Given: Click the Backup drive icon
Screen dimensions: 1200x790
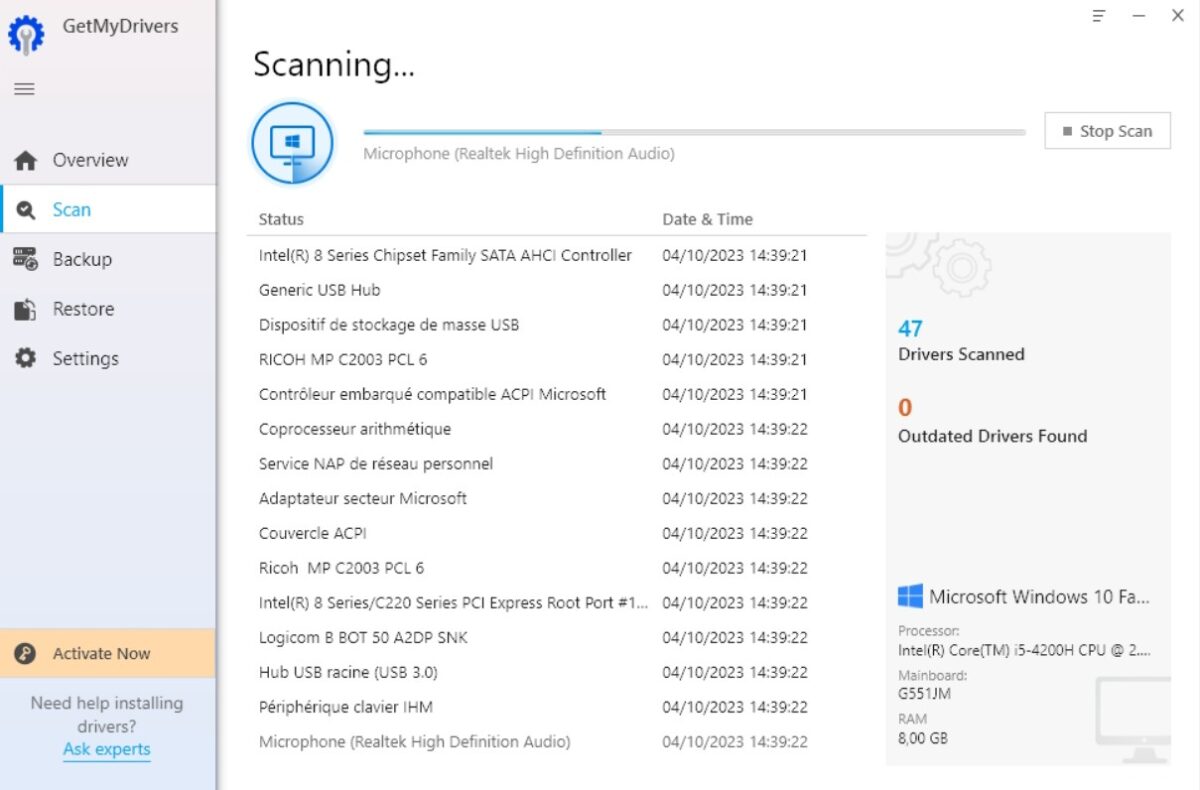Looking at the screenshot, I should [25, 259].
